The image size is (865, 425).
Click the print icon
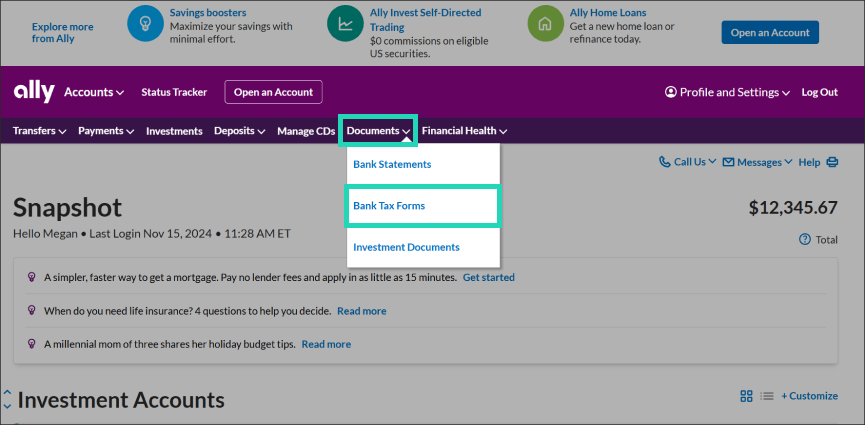[x=832, y=162]
